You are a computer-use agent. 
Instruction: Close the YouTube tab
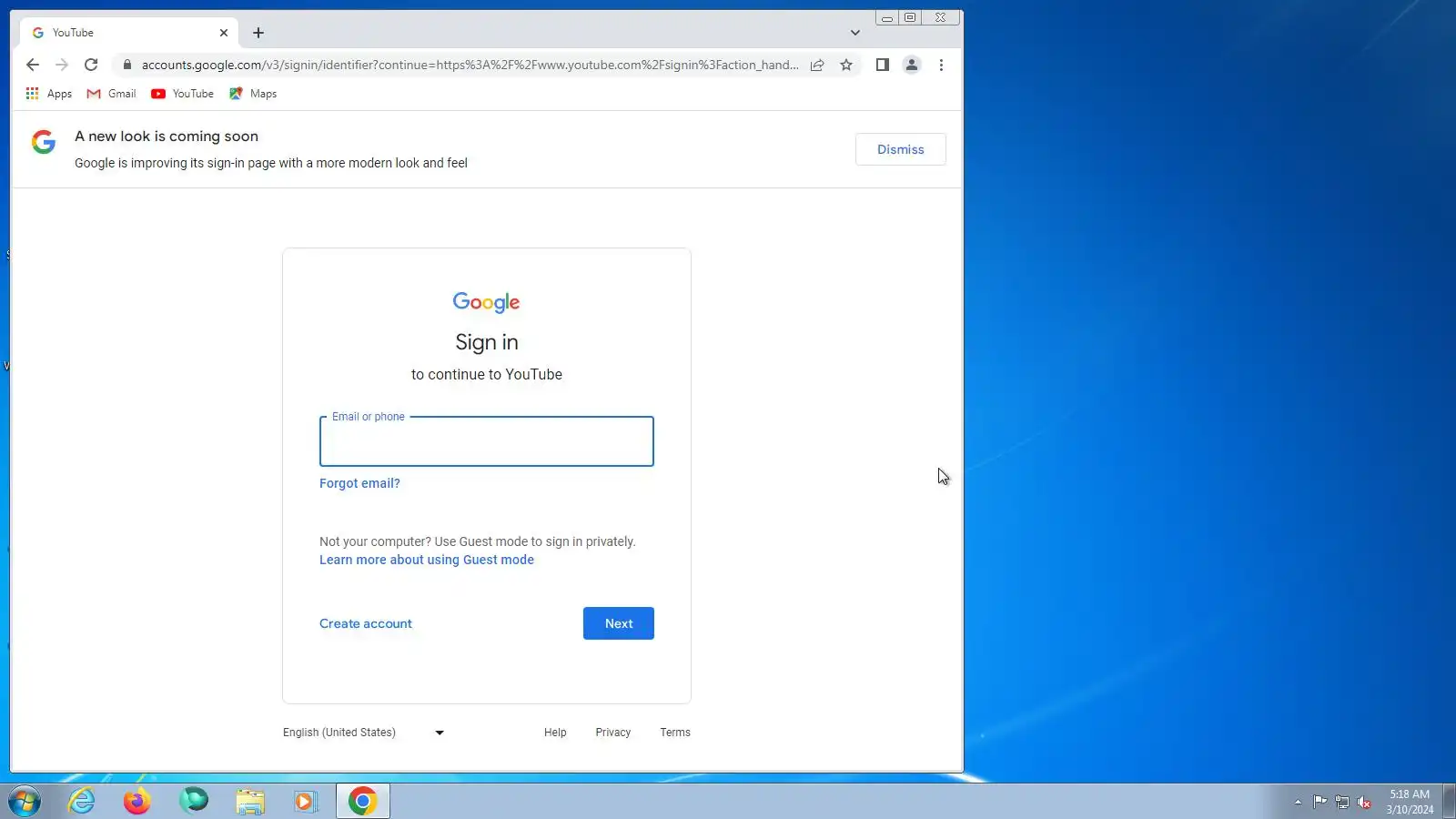pos(224,33)
